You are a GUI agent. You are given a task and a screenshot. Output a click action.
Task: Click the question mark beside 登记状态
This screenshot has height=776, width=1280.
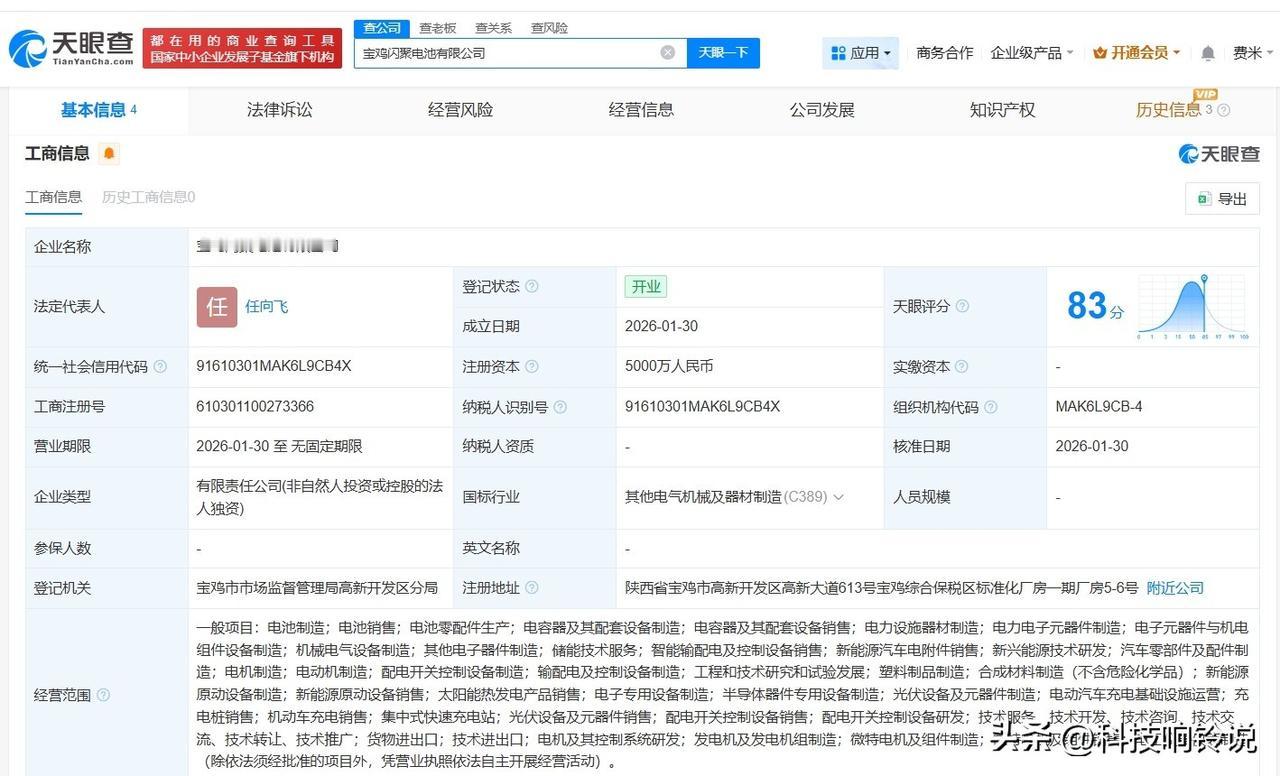pos(534,286)
